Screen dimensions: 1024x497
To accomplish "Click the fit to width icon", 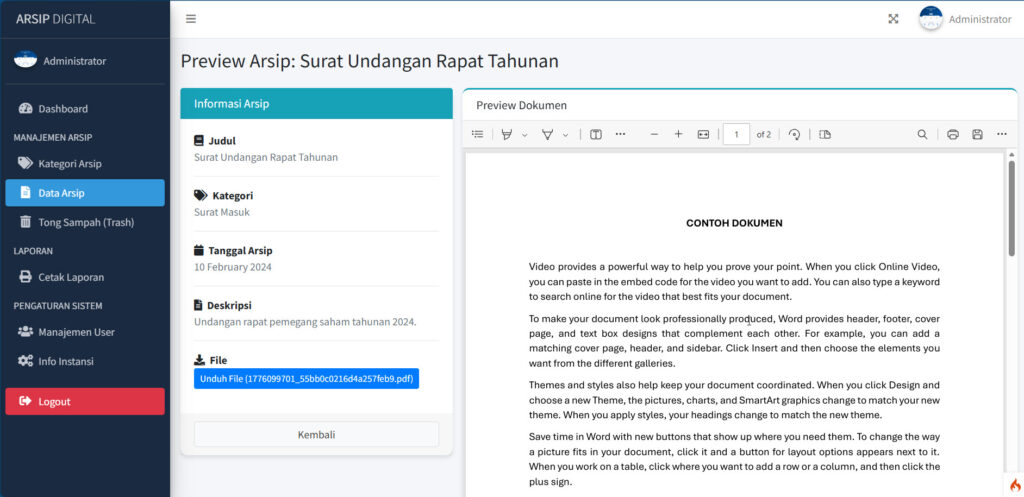I will tap(703, 134).
